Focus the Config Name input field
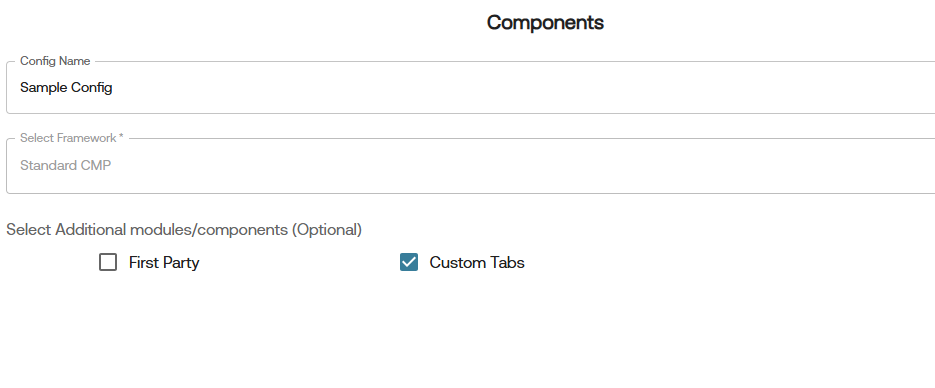This screenshot has width=935, height=388. (470, 88)
